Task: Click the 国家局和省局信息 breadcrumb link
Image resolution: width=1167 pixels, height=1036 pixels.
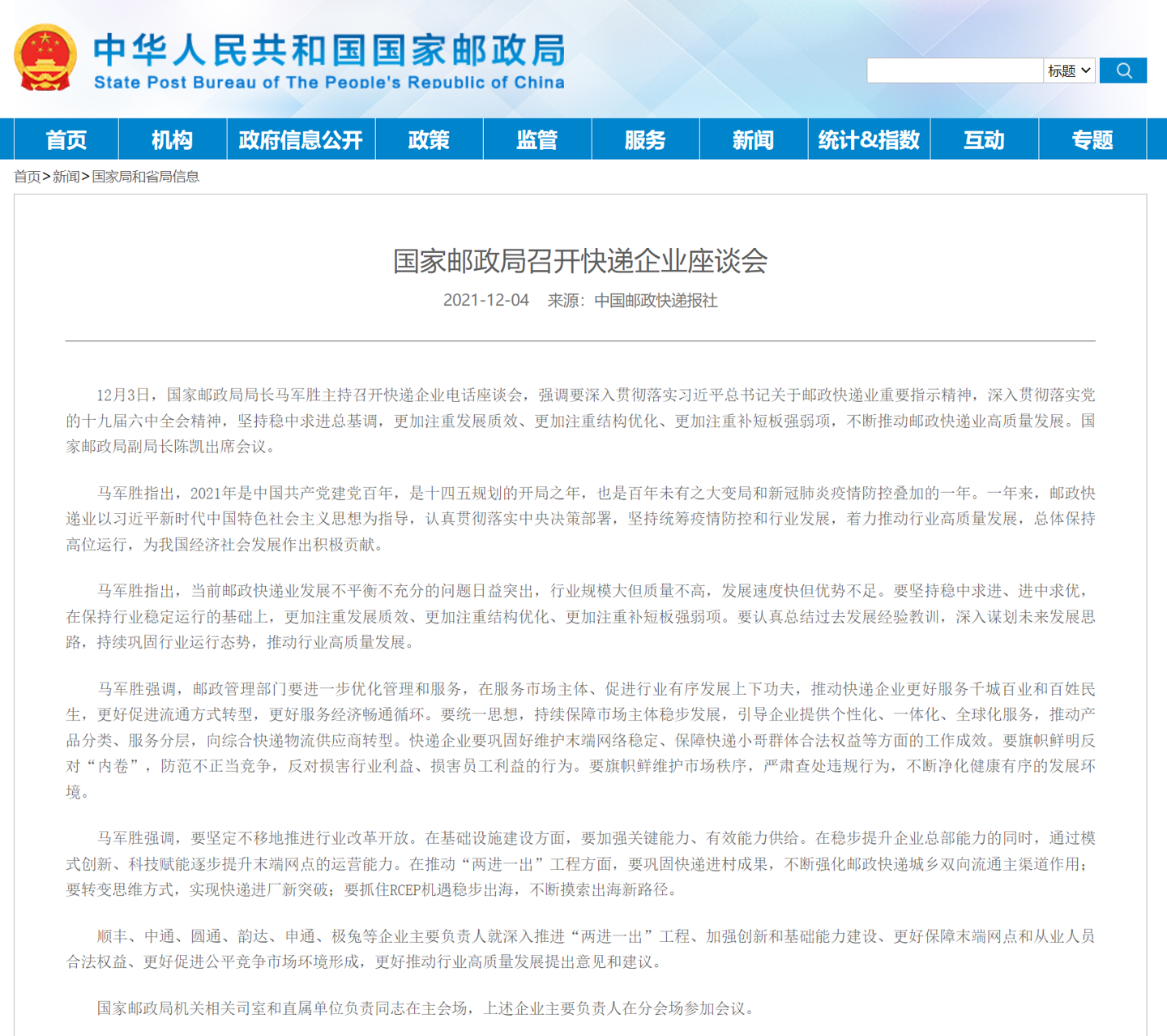Action: (x=146, y=176)
